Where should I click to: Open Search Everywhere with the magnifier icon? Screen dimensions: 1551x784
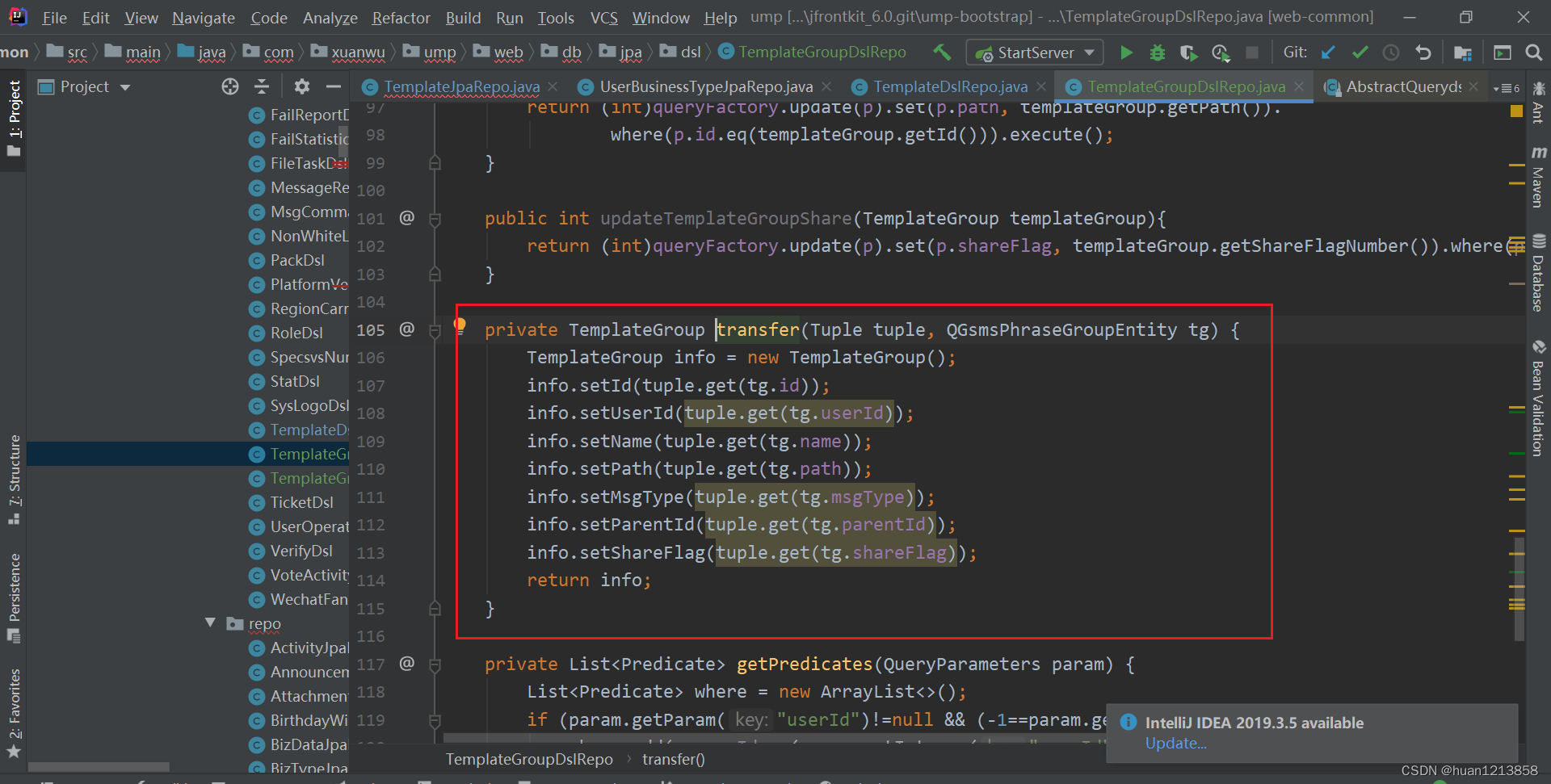[x=1534, y=52]
